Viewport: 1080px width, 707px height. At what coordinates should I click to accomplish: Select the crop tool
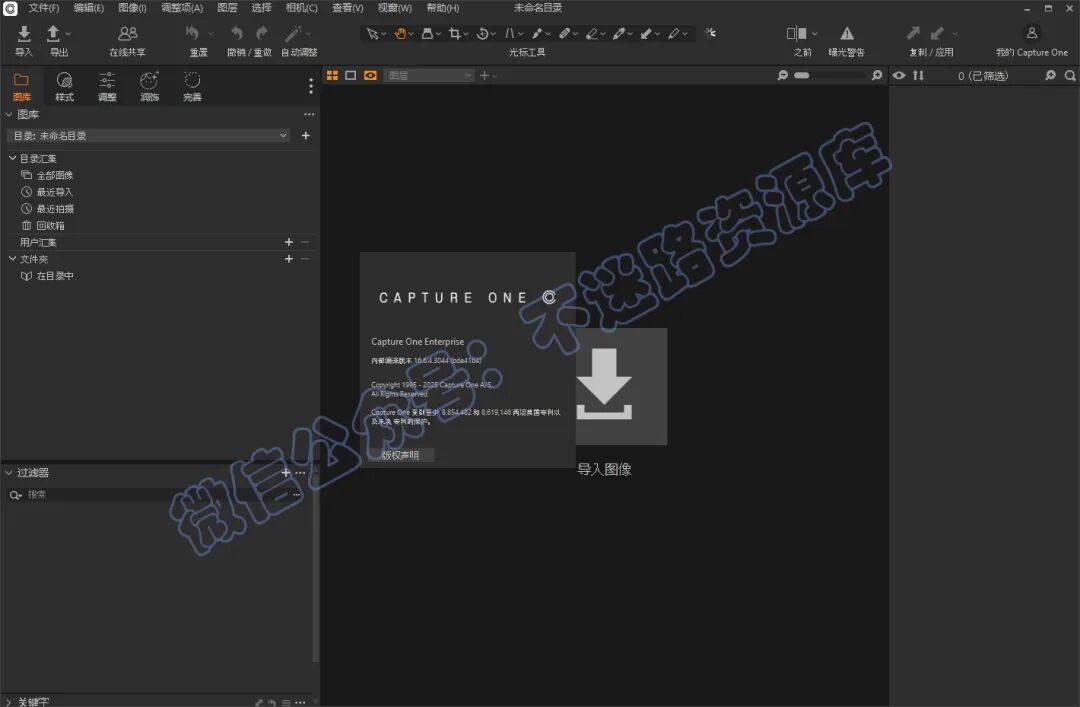[x=455, y=33]
